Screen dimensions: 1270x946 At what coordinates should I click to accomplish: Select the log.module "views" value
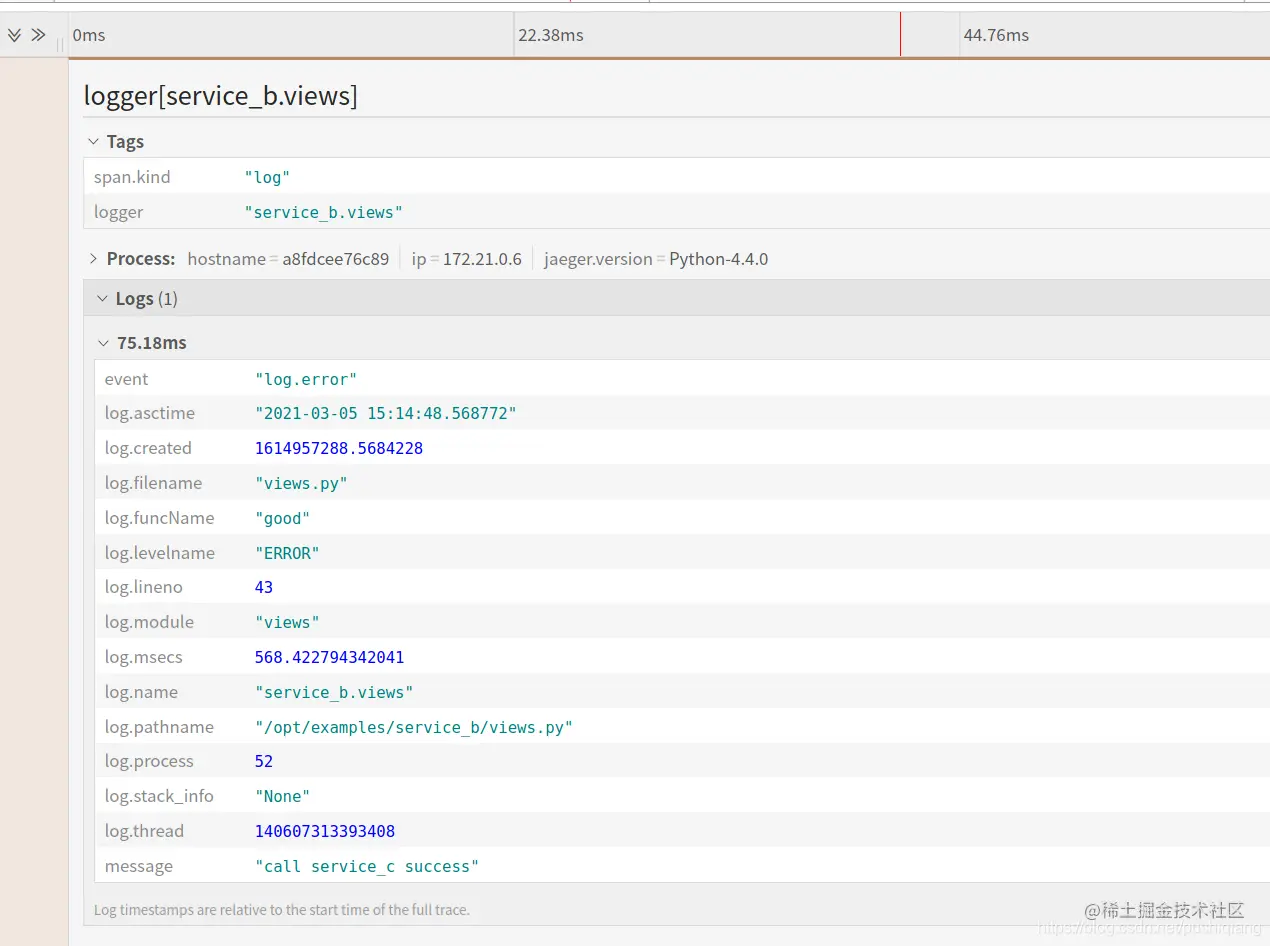pyautogui.click(x=287, y=622)
